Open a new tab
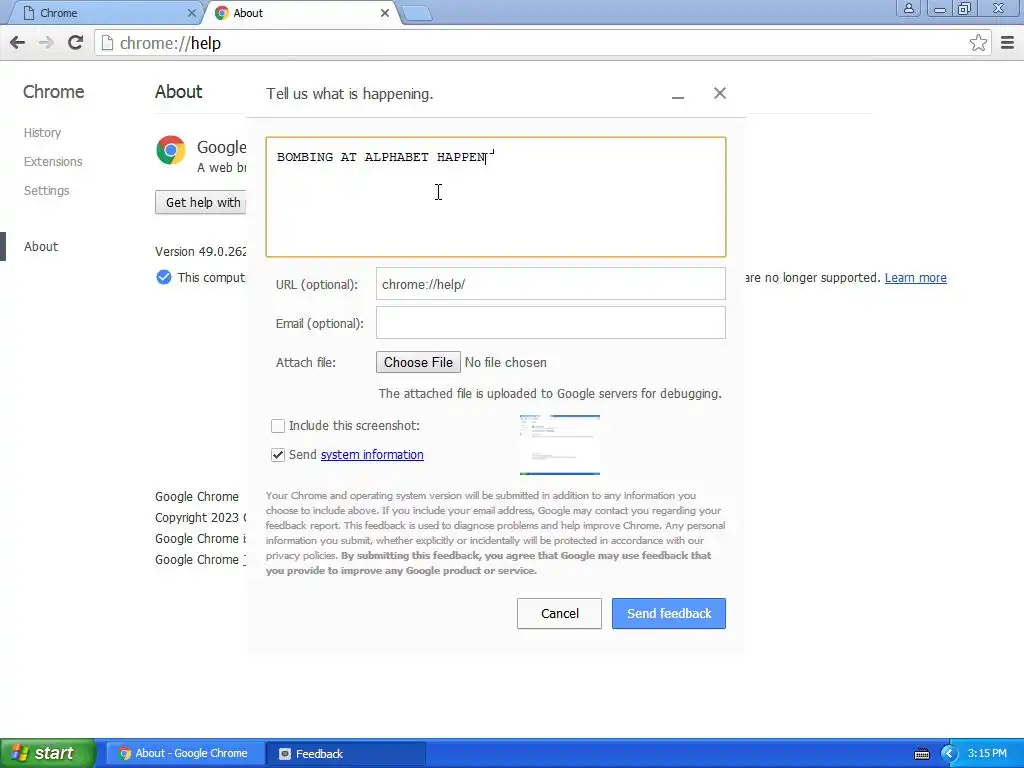Image resolution: width=1024 pixels, height=768 pixels. pyautogui.click(x=417, y=14)
